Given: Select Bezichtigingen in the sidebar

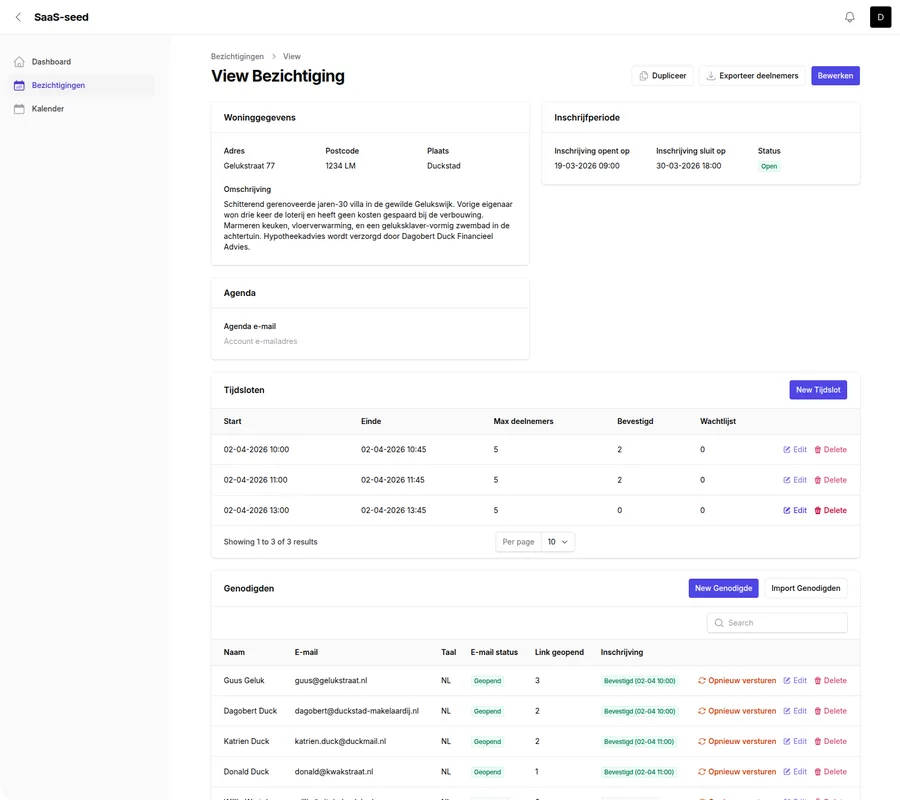Looking at the screenshot, I should 58,85.
